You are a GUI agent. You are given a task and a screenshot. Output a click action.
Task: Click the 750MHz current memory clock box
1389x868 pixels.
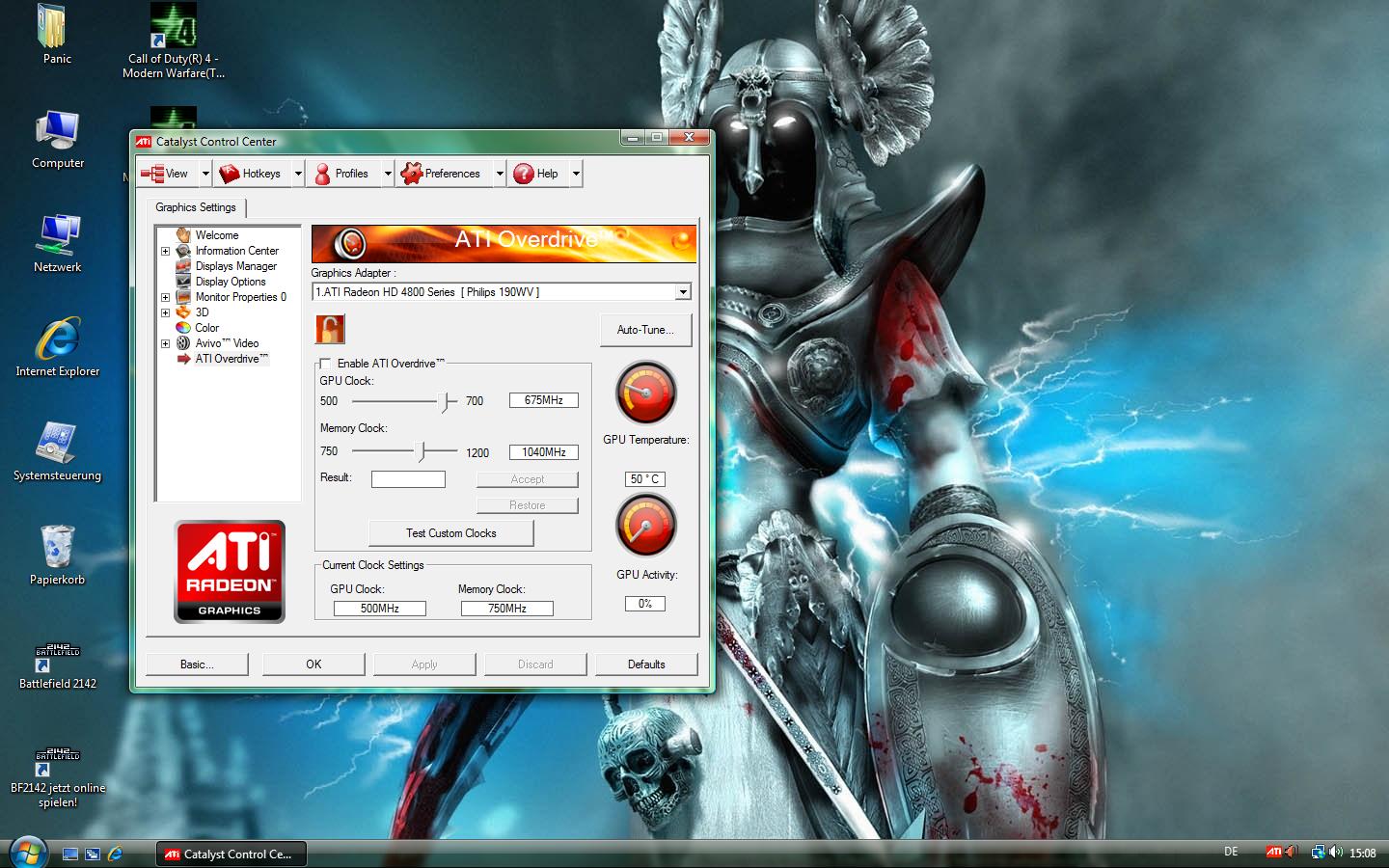click(507, 609)
